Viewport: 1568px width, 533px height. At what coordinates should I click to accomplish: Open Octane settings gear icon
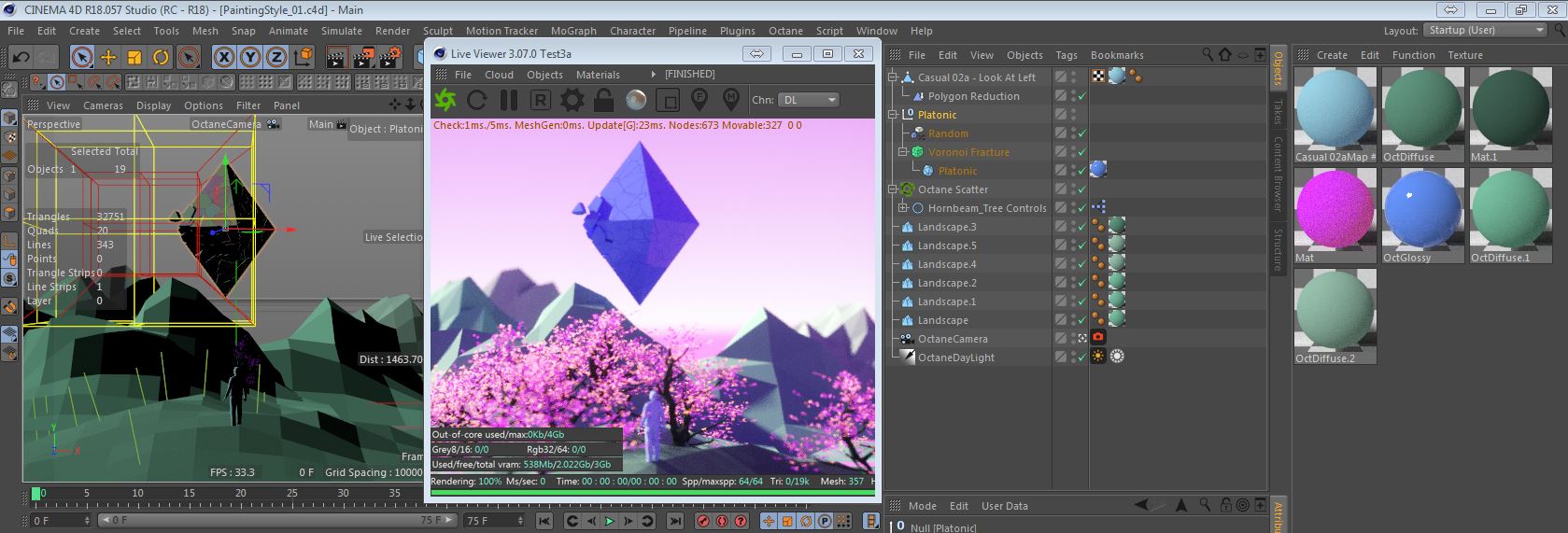coord(572,99)
